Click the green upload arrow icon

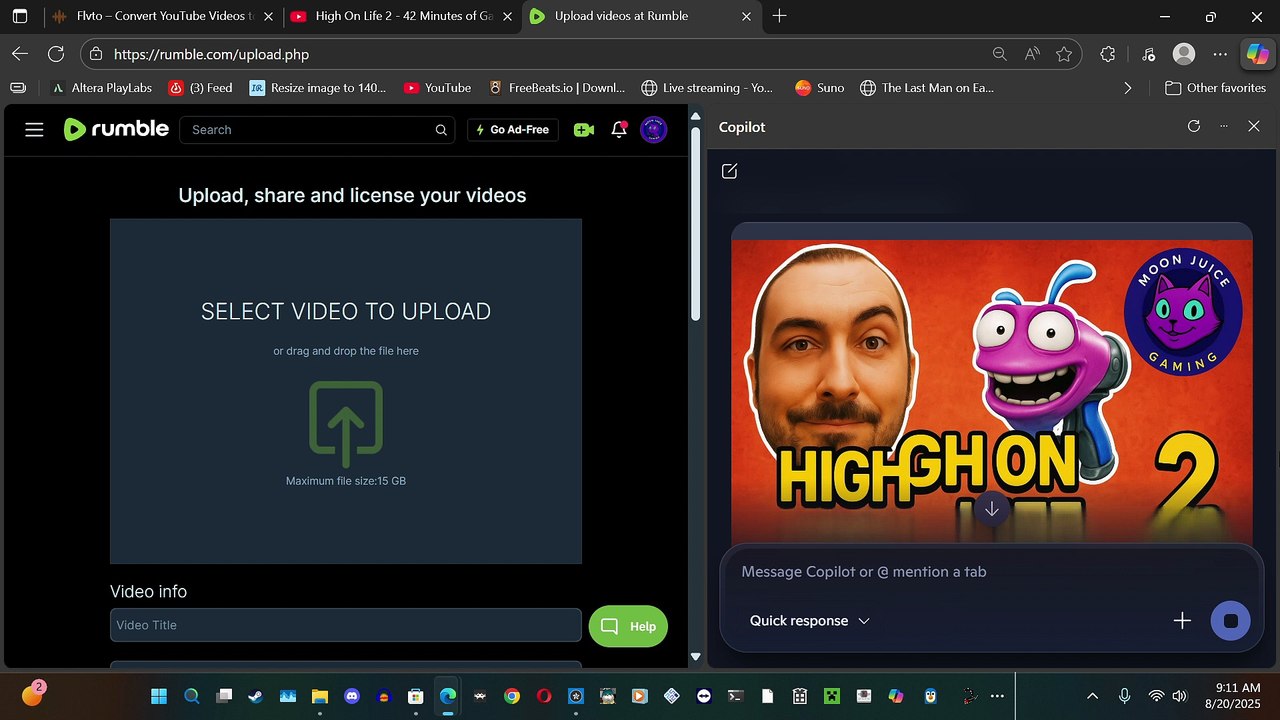tap(346, 424)
